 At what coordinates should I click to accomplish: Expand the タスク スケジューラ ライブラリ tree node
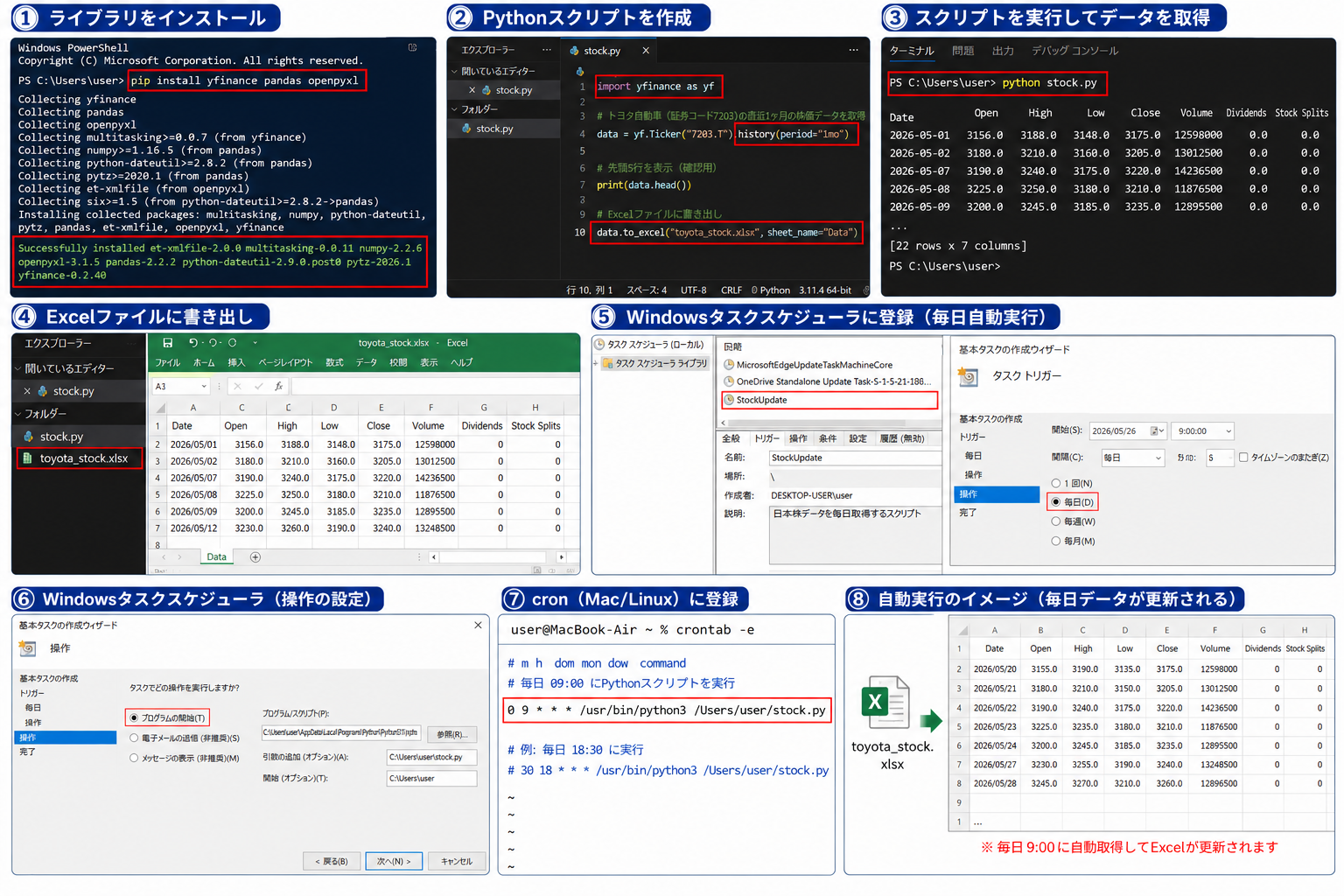(596, 363)
